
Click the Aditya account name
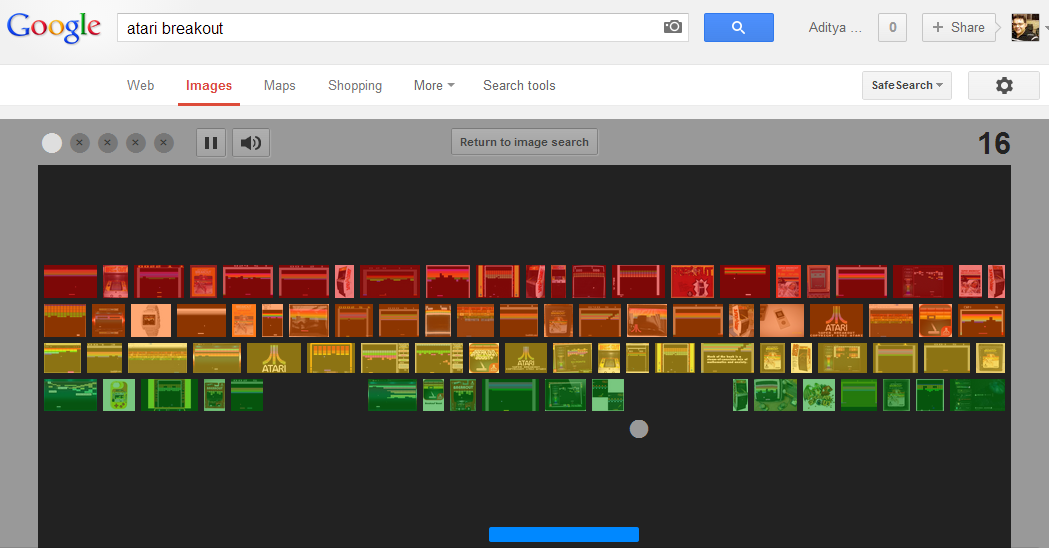pyautogui.click(x=835, y=27)
